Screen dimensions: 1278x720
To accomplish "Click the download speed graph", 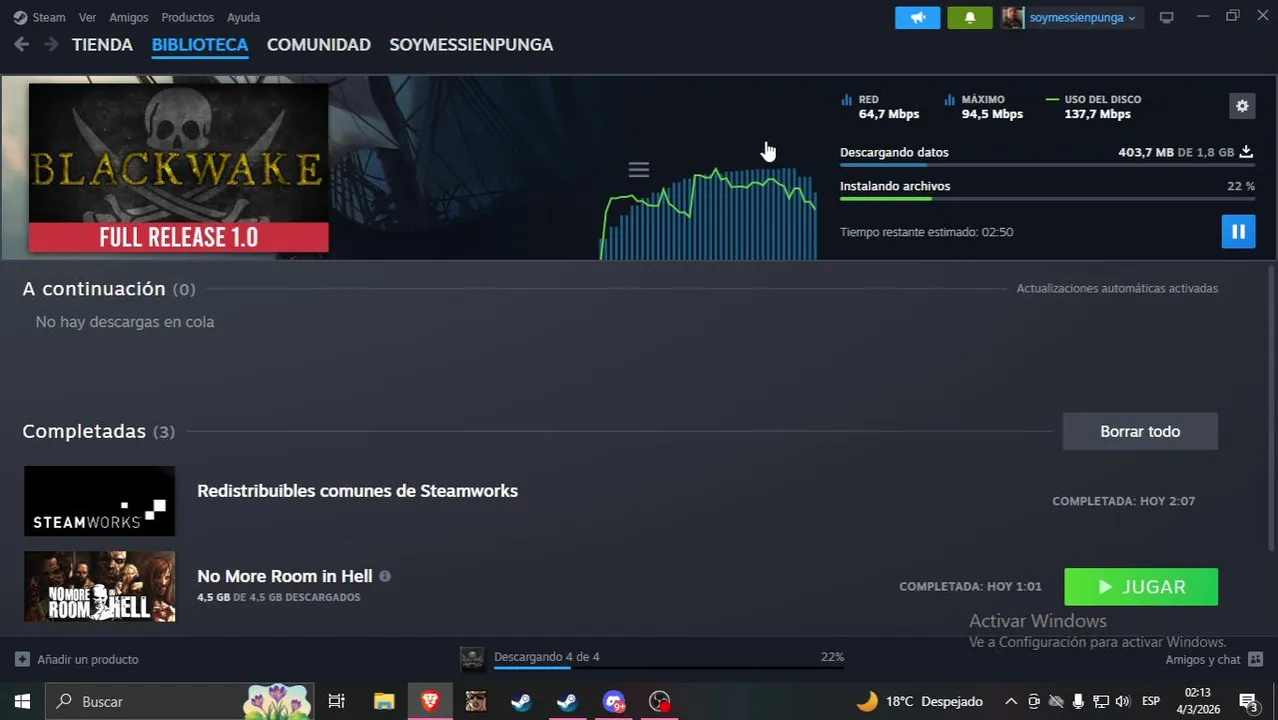I will (709, 213).
